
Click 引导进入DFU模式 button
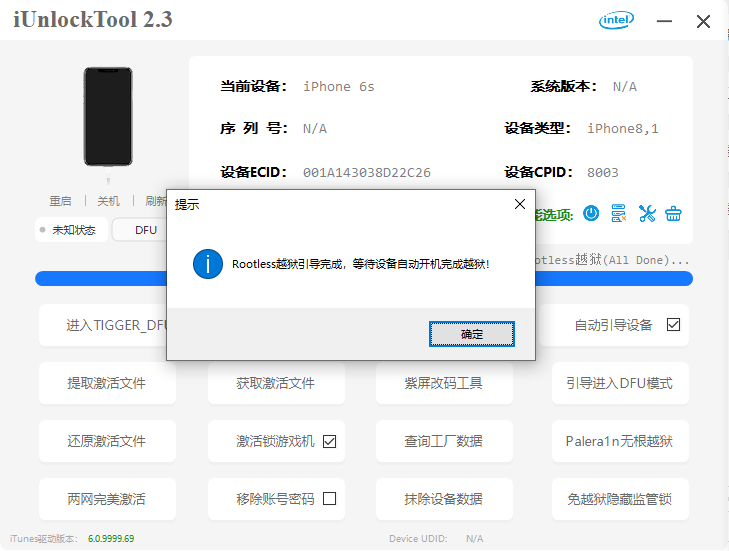620,383
